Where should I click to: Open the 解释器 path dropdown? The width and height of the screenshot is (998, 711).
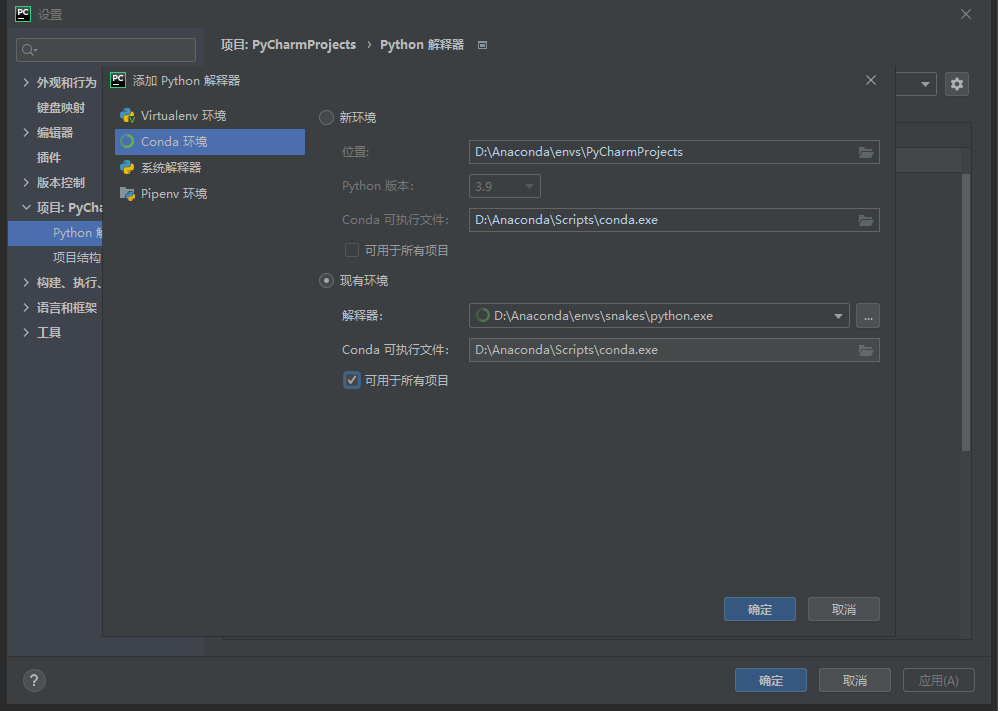[x=839, y=315]
